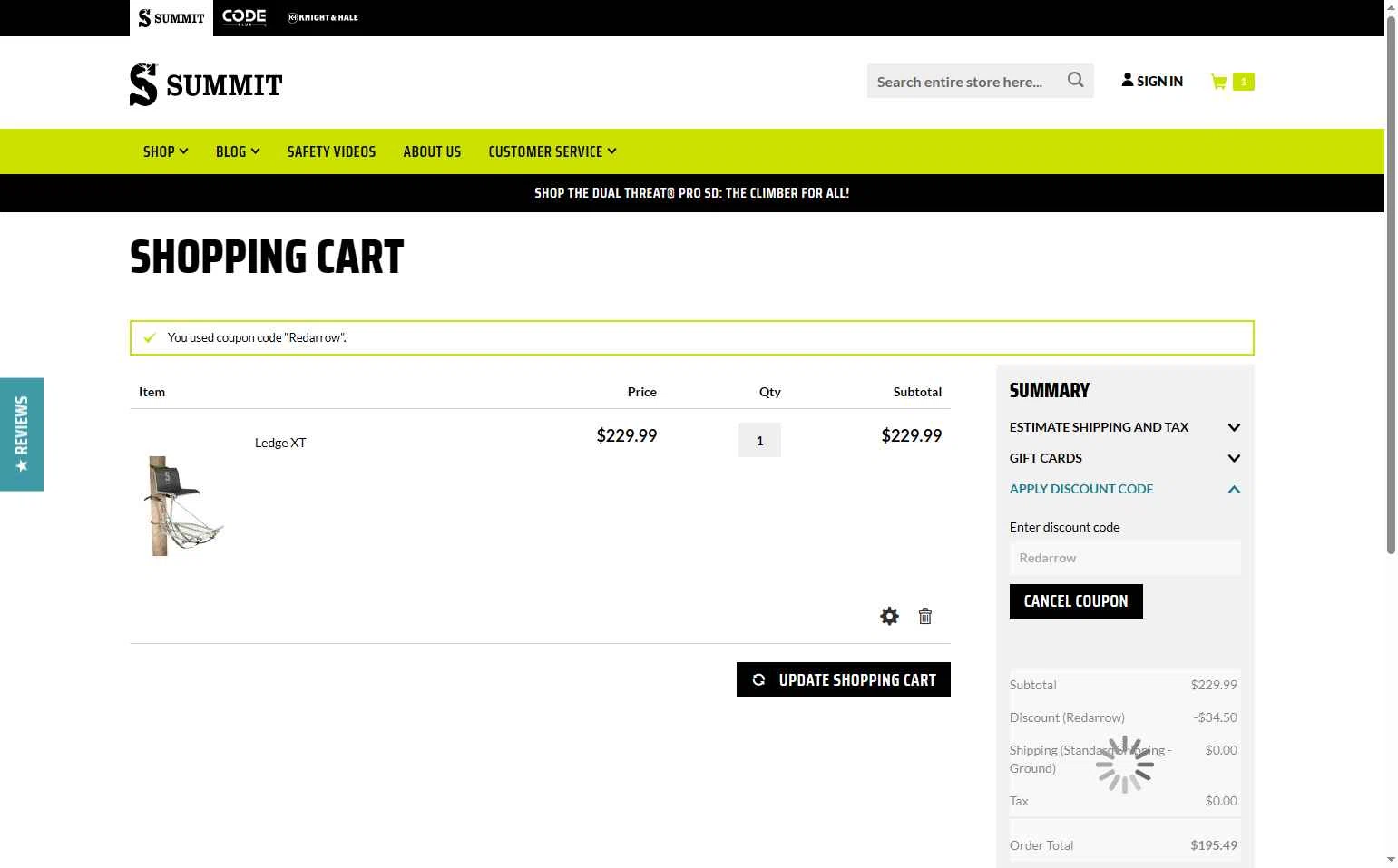Click the discount code input field
This screenshot has width=1398, height=868.
coord(1125,558)
